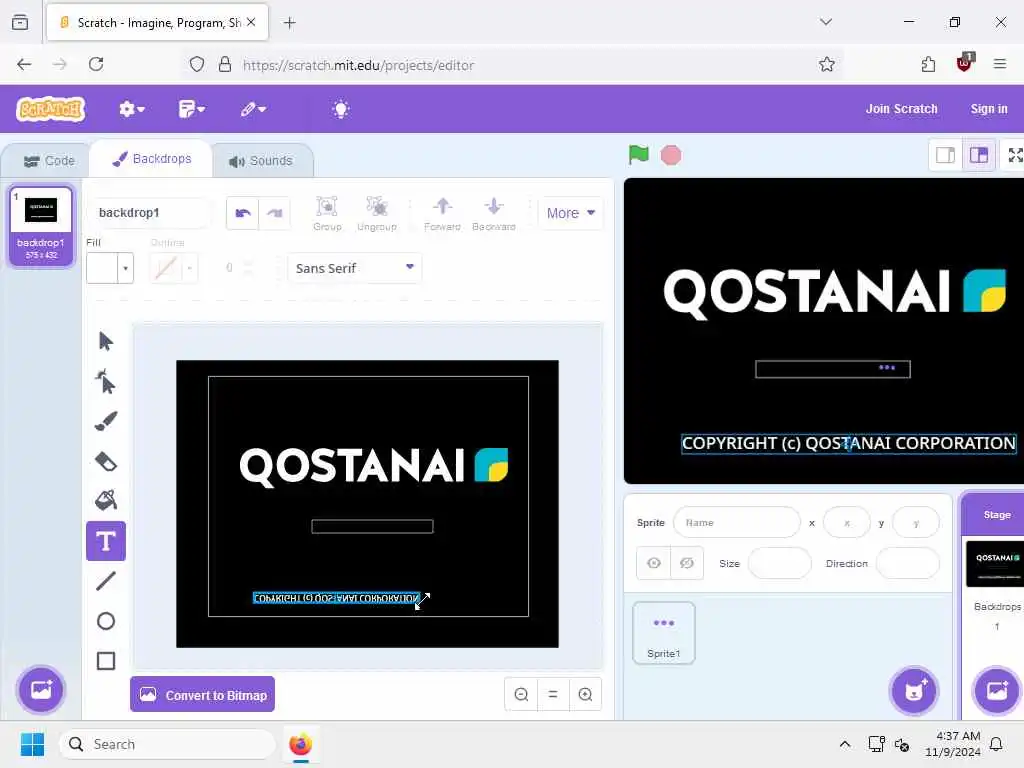Click the Scratch logo
This screenshot has height=768, width=1024.
pyautogui.click(x=51, y=109)
